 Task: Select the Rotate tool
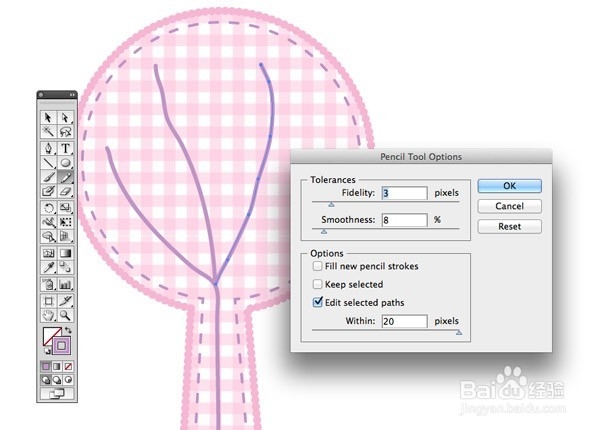pyautogui.click(x=49, y=208)
